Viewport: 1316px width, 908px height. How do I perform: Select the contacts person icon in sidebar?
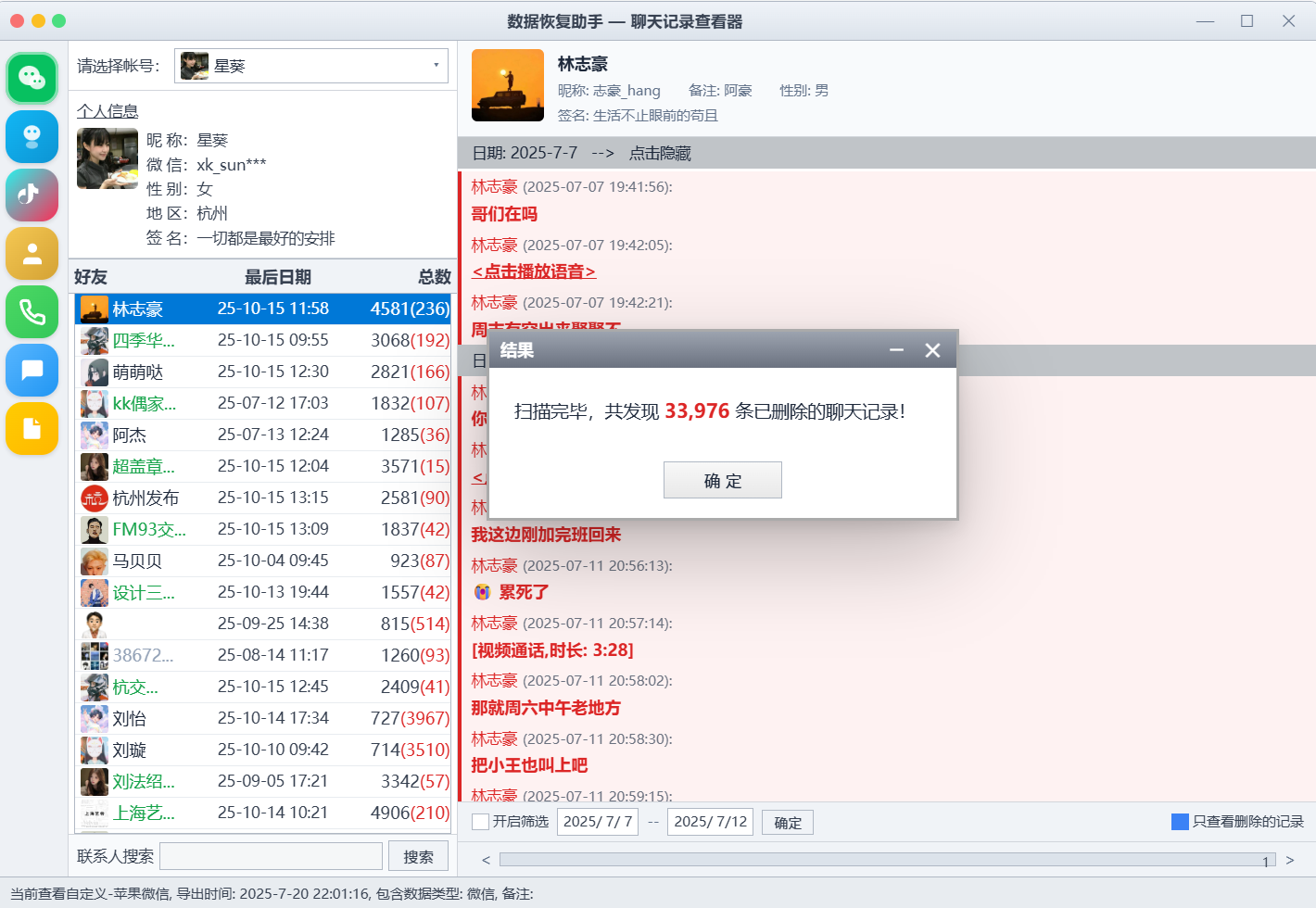click(32, 253)
